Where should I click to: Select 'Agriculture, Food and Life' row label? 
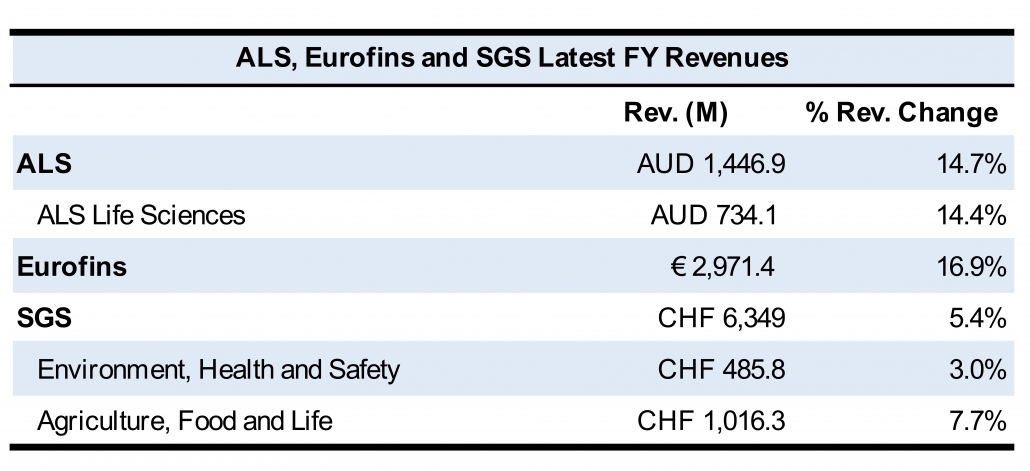(185, 421)
